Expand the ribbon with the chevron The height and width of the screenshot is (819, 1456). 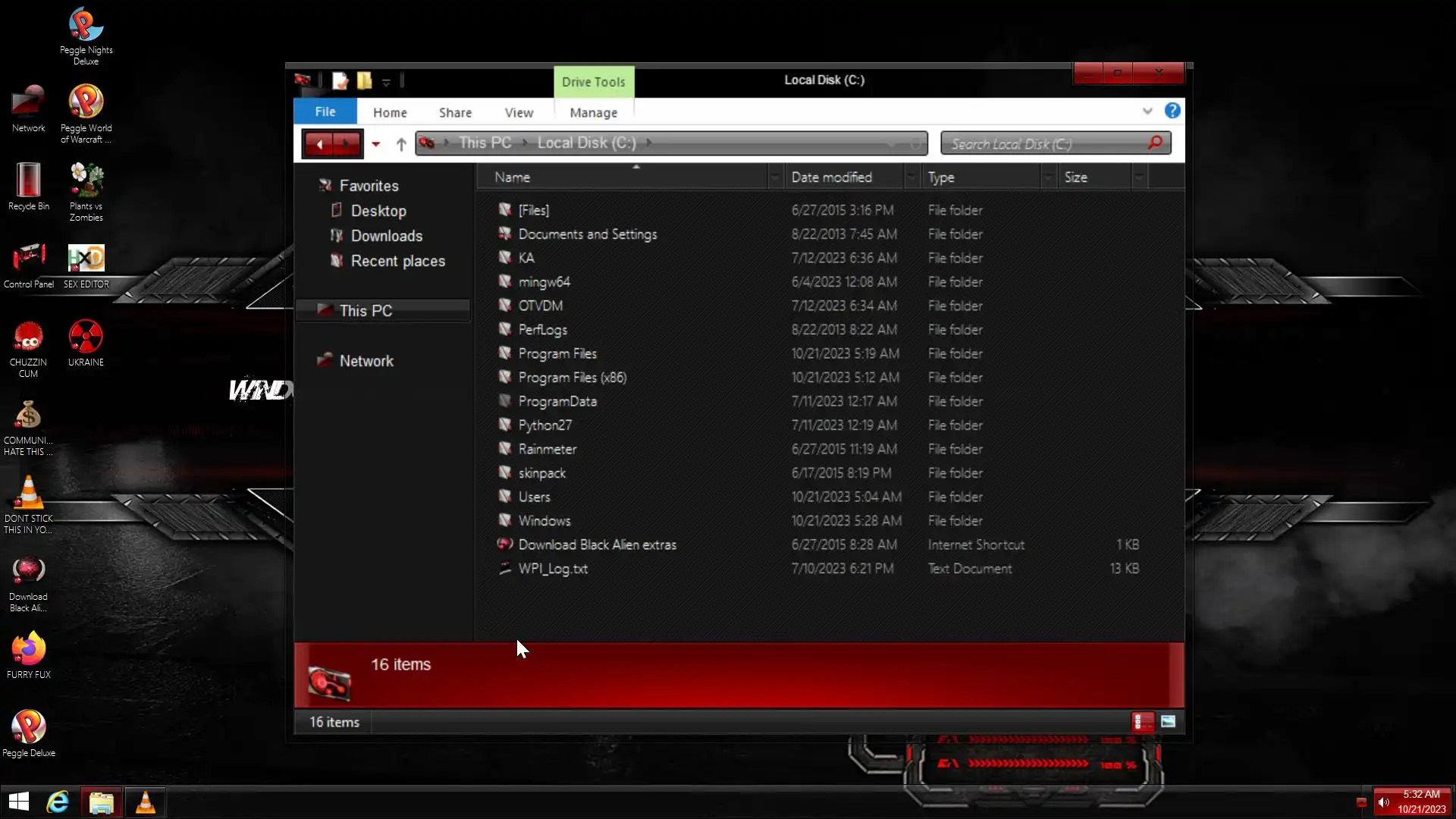pos(1147,111)
